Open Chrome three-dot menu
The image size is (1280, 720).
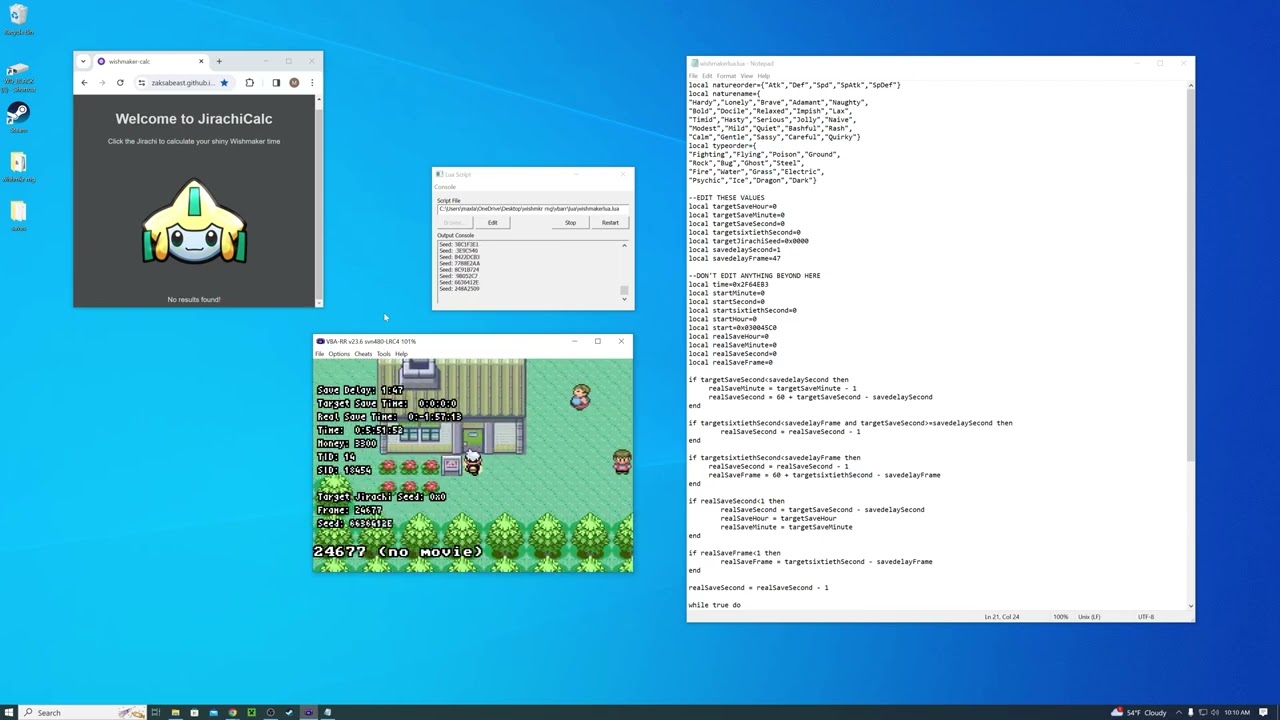pos(312,83)
